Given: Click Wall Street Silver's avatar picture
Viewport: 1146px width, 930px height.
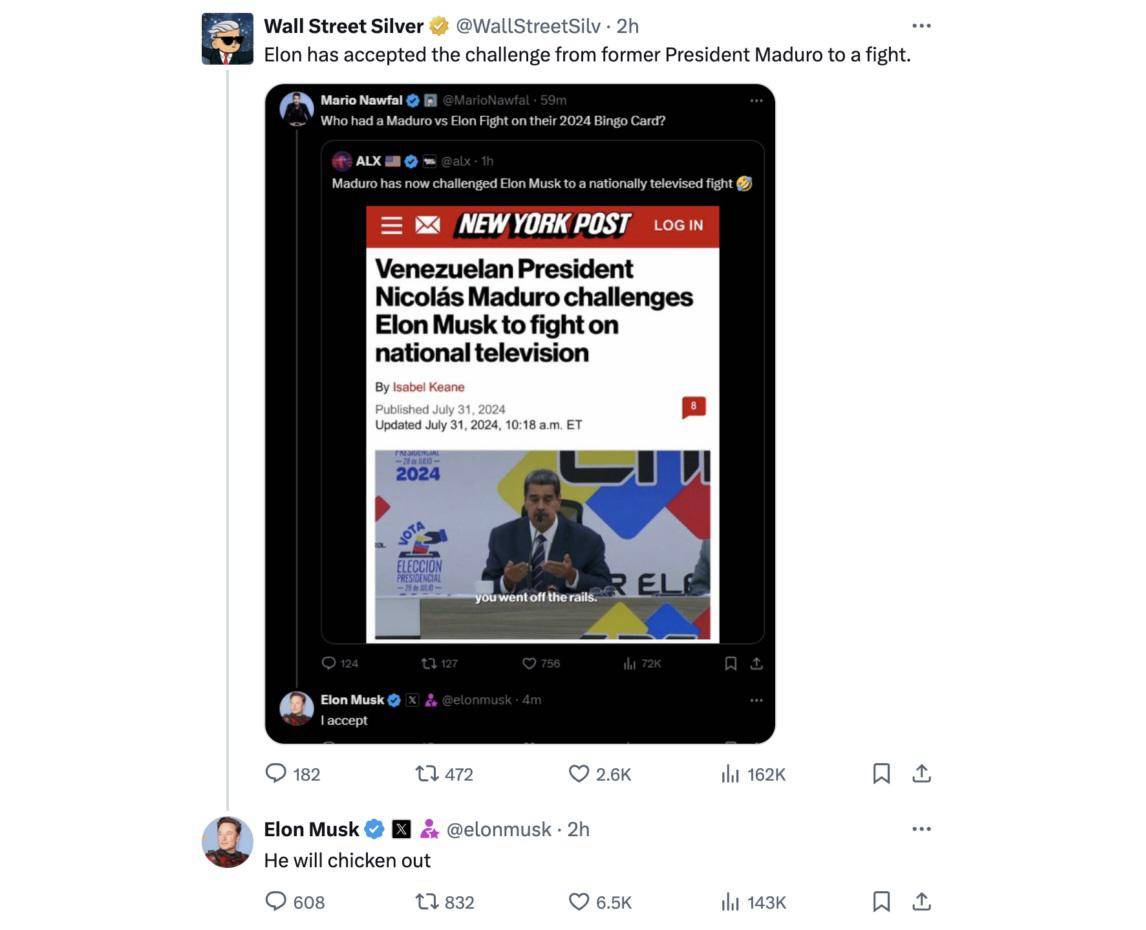Looking at the screenshot, I should coord(227,39).
